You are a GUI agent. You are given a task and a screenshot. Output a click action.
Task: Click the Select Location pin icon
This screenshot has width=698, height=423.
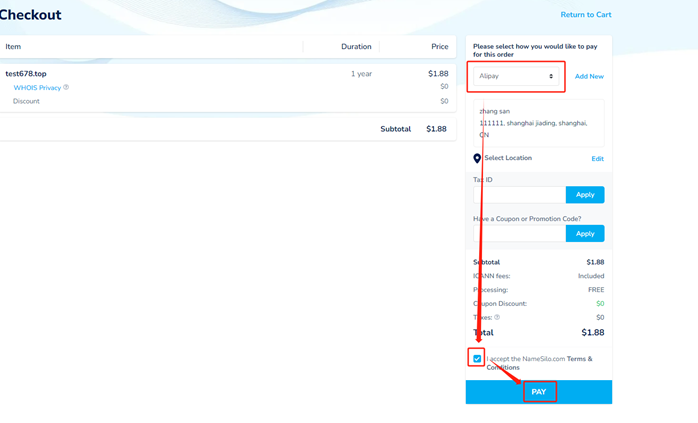477,159
